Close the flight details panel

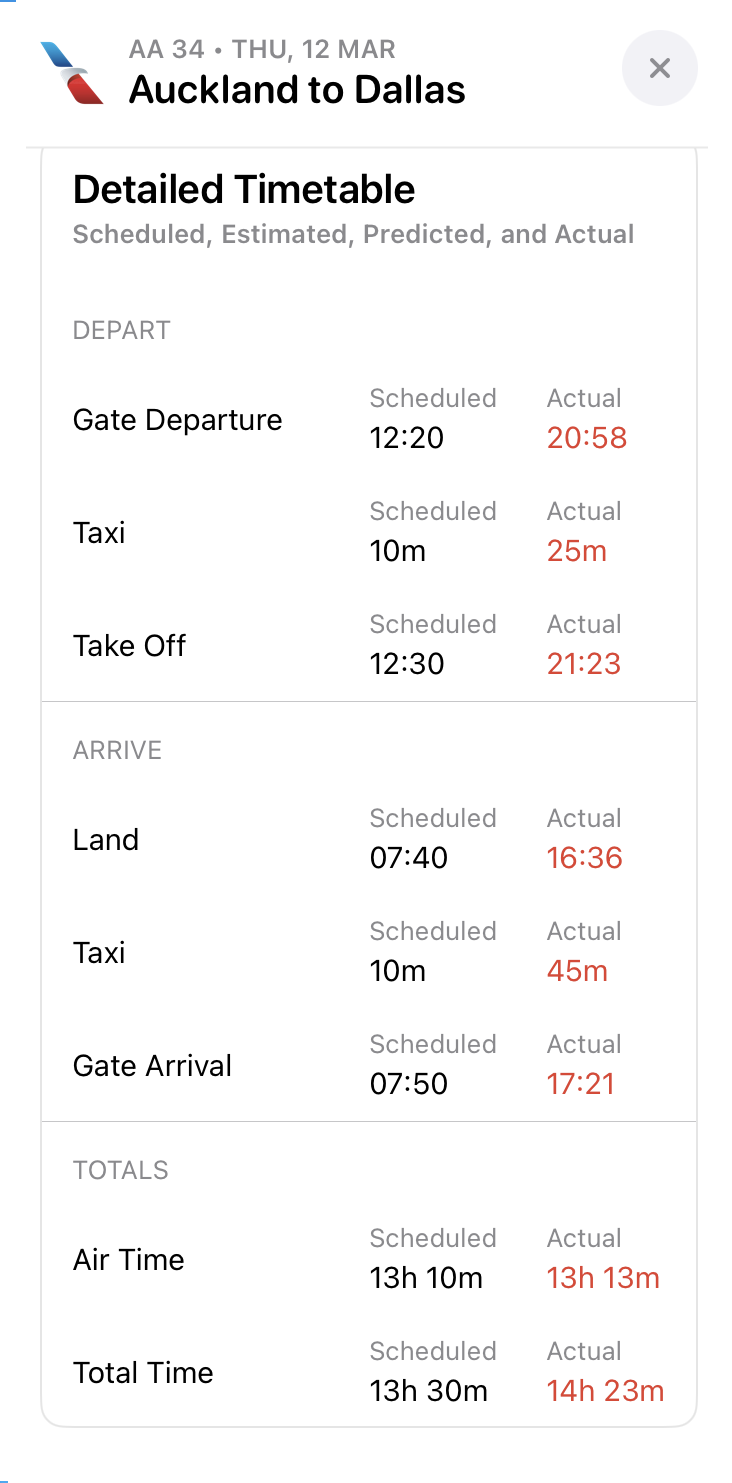[x=659, y=68]
